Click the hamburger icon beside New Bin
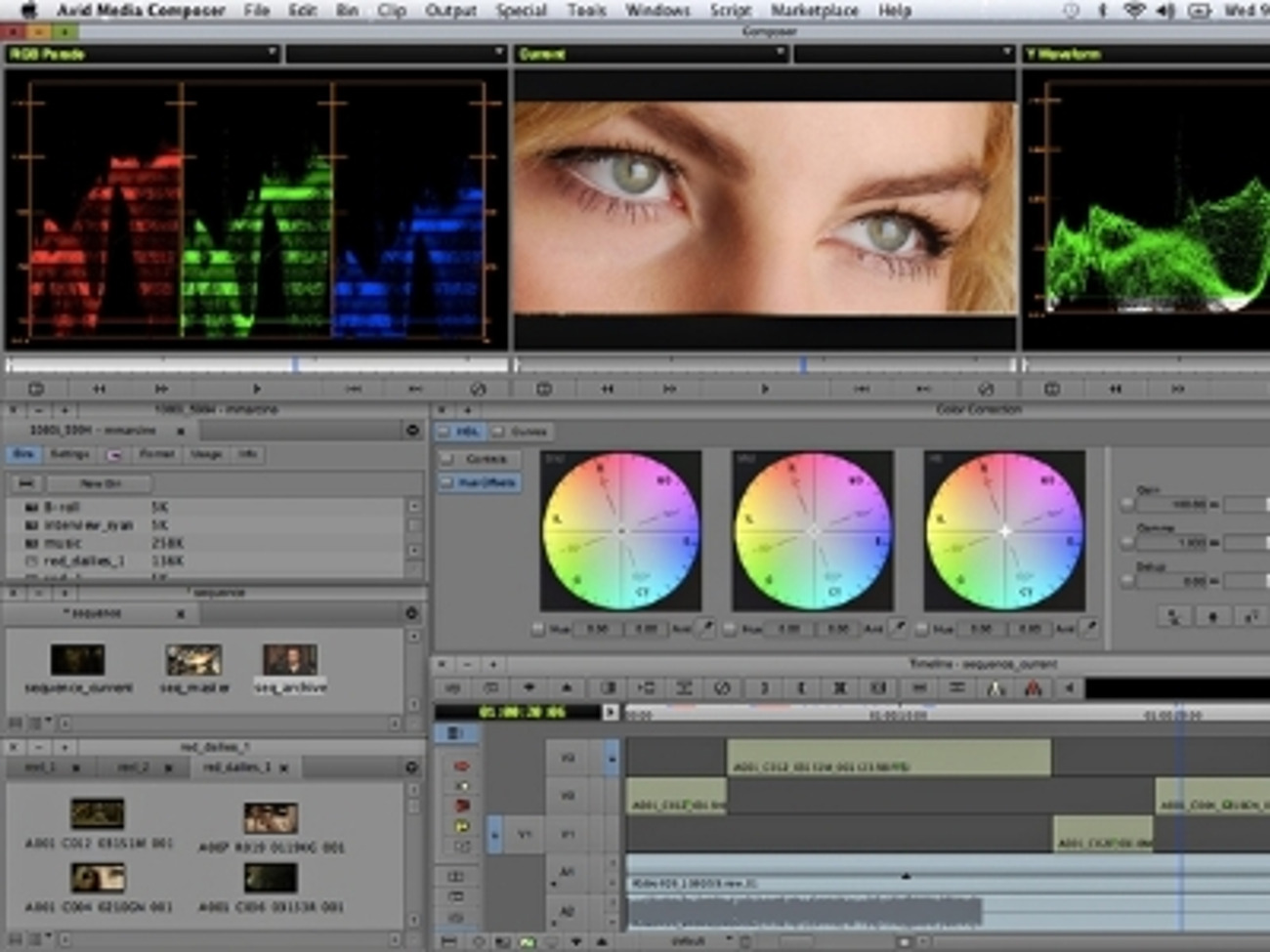This screenshot has width=1270, height=952. 26,483
